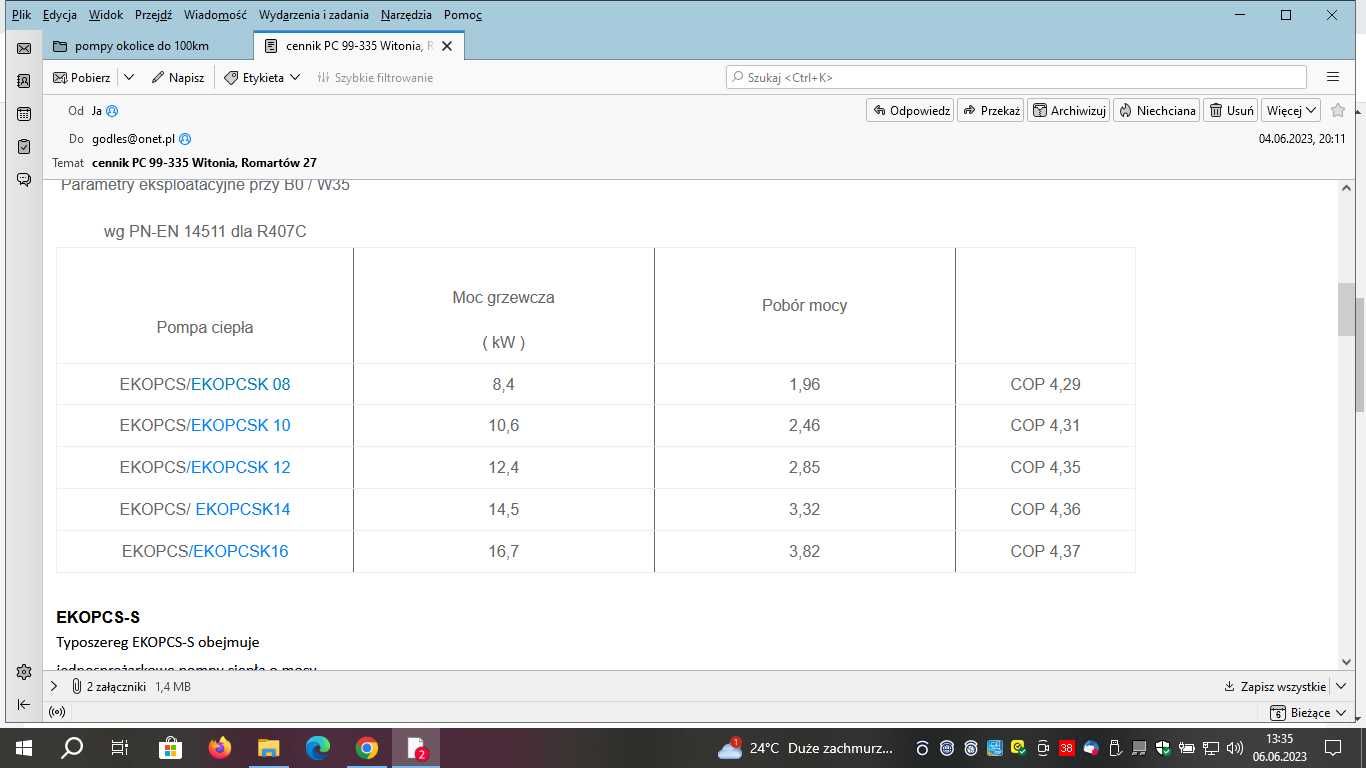Screen dimensions: 1366x768
Task: Open the Widok menu
Action: (106, 15)
